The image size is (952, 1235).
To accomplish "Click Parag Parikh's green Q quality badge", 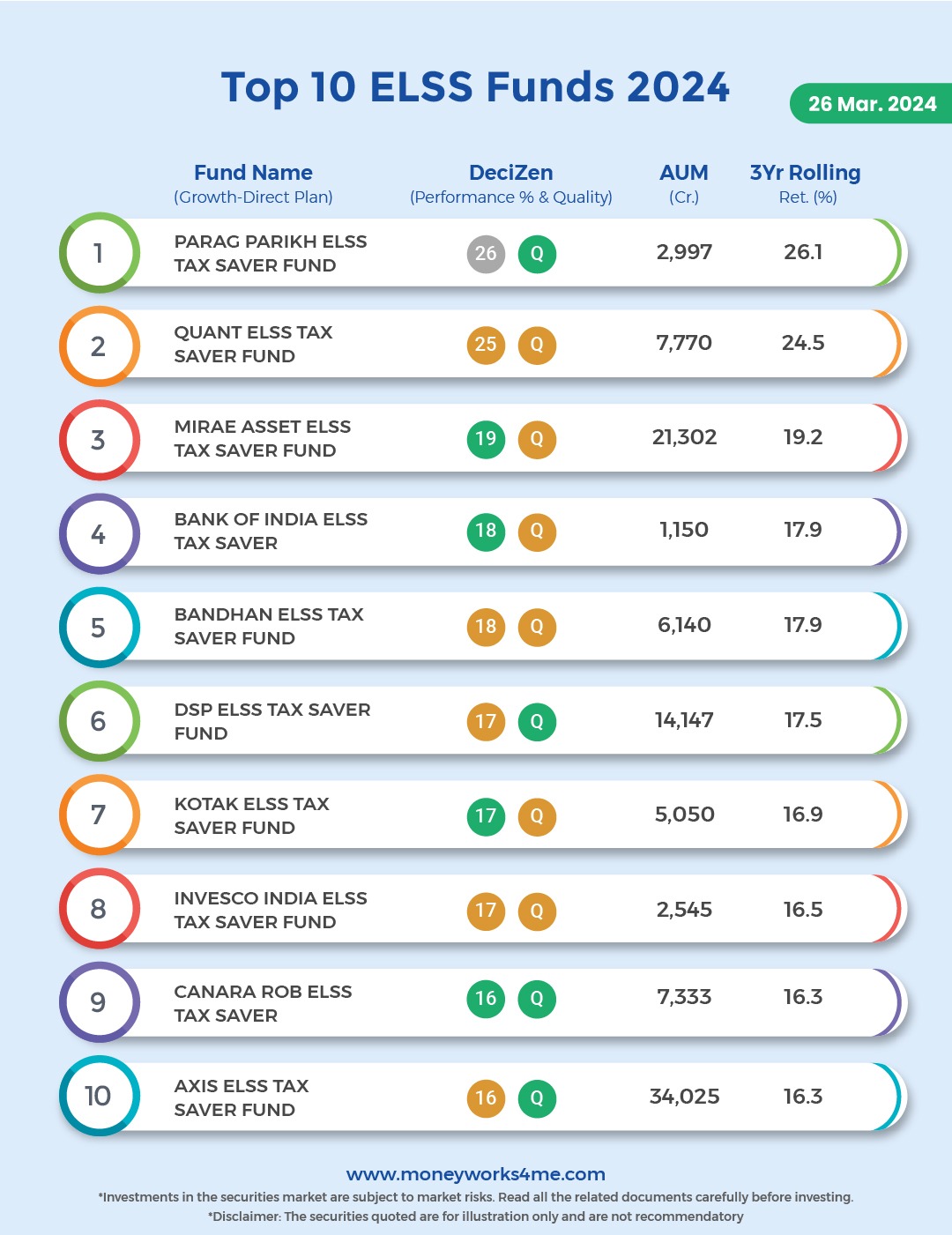I will 537,255.
